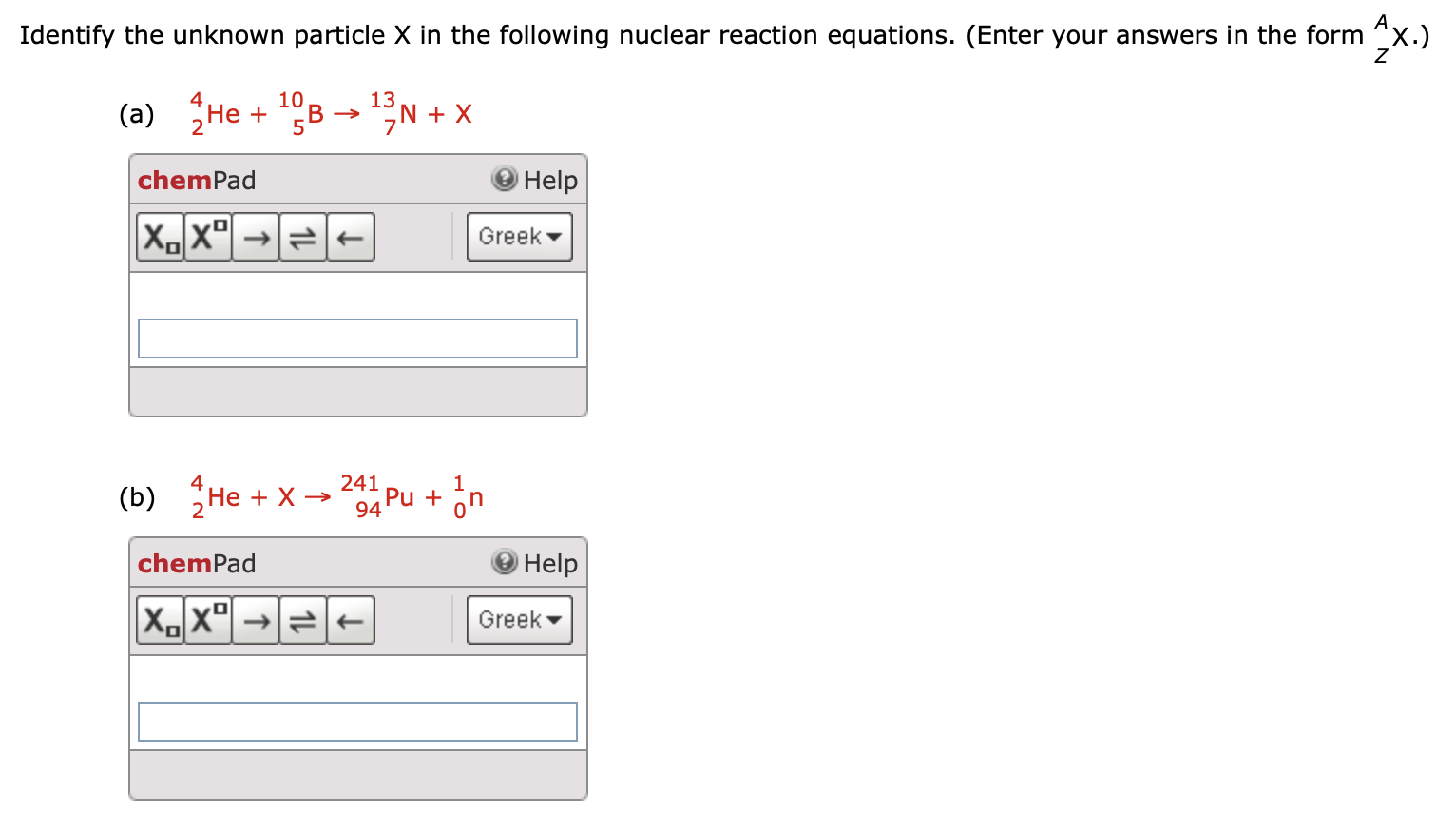The width and height of the screenshot is (1456, 833).
Task: Click the answer input field for part (b)
Action: tap(358, 721)
